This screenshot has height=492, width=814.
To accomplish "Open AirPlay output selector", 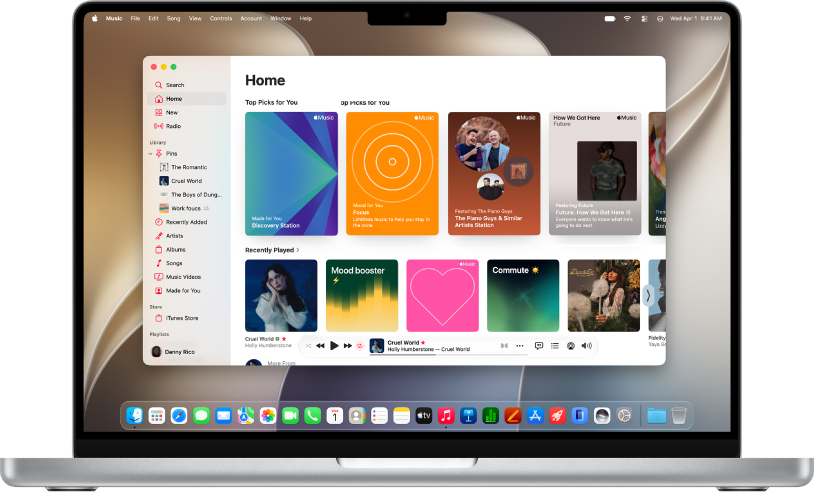I will [x=571, y=346].
